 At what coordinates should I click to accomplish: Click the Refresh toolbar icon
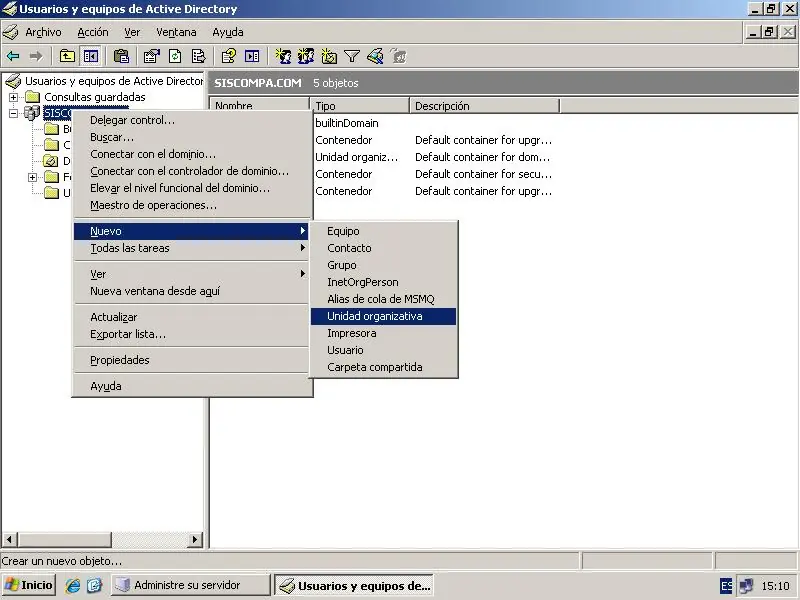pos(175,56)
